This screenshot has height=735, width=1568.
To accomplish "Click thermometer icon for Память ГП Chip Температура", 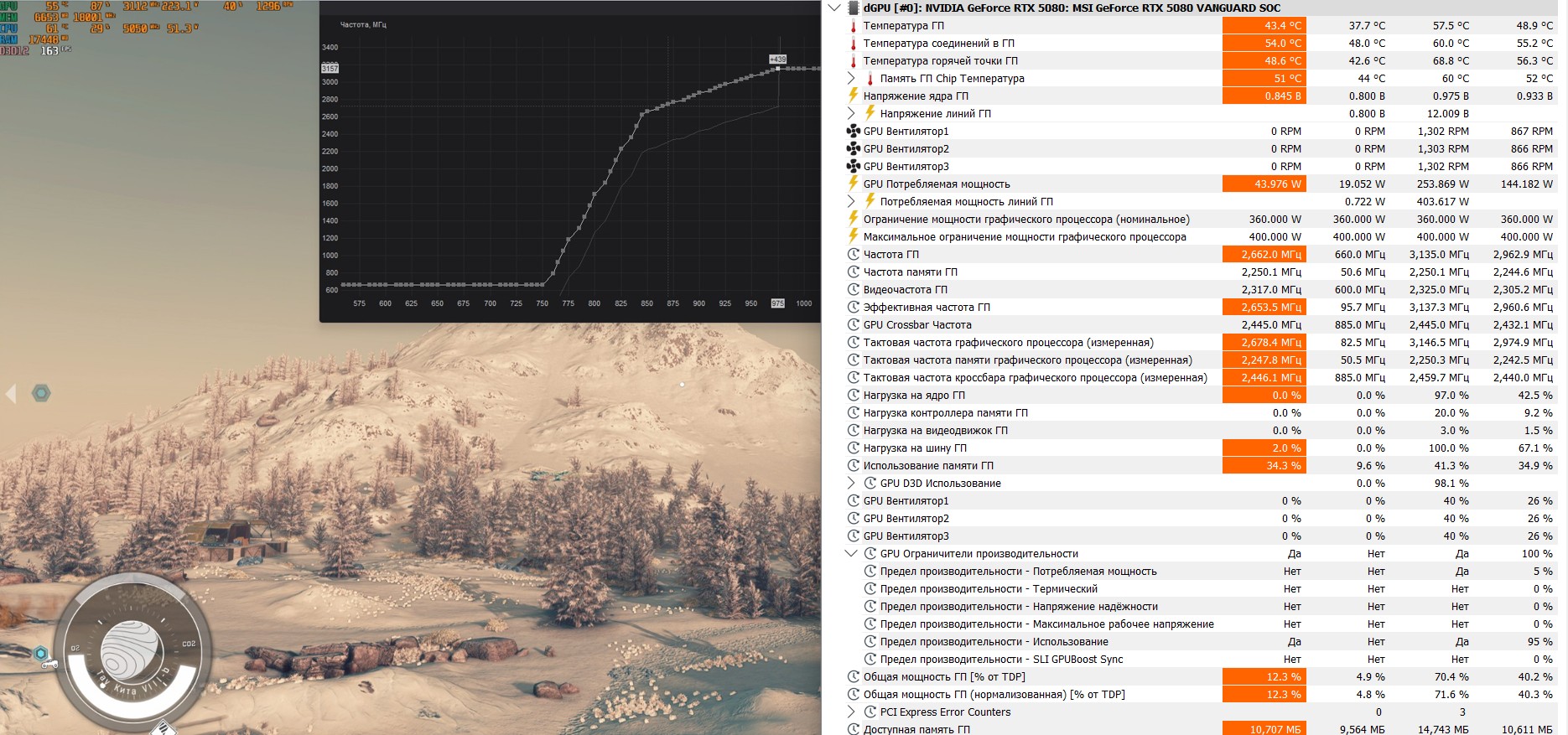I will pos(870,79).
